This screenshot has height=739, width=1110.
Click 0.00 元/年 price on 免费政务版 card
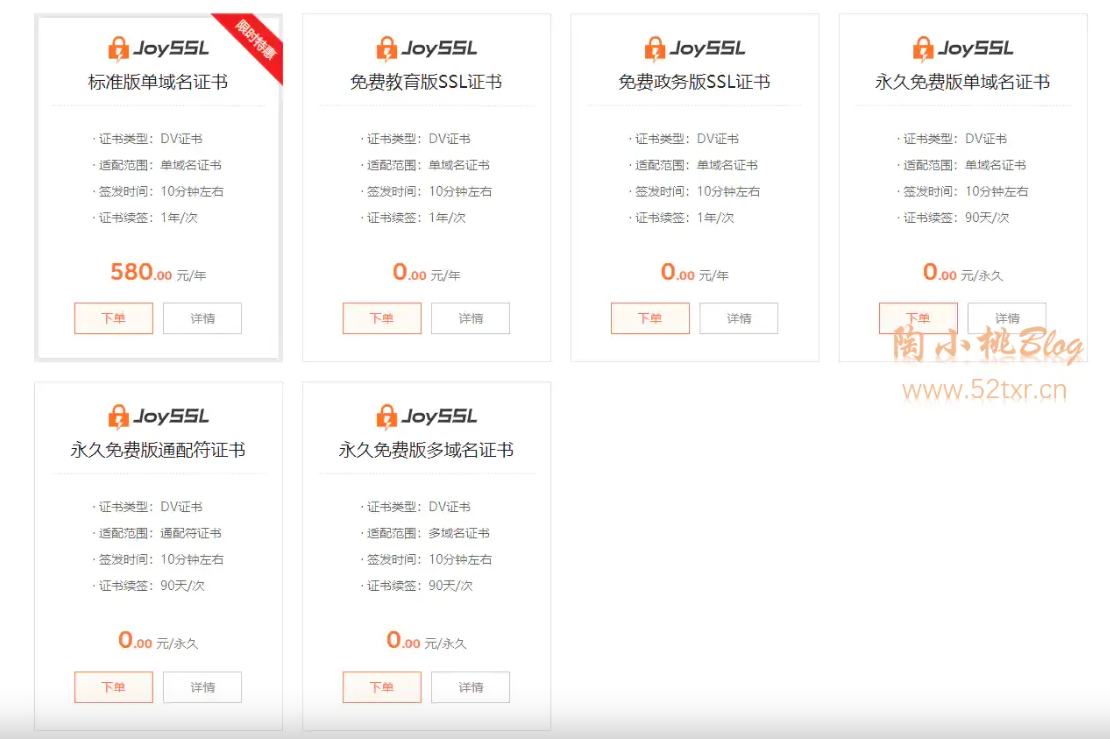click(694, 273)
